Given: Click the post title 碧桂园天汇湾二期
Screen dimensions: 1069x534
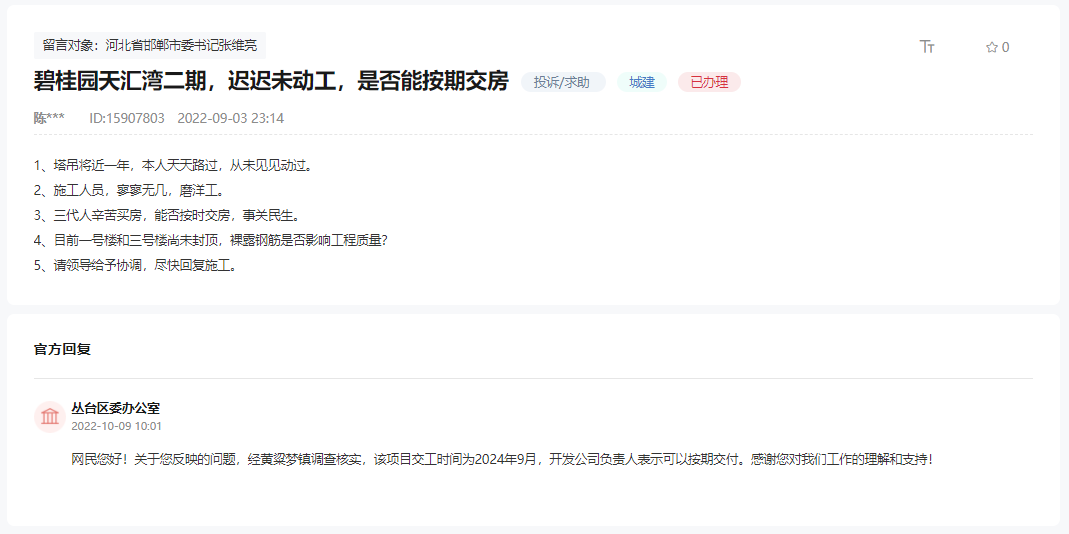Looking at the screenshot, I should 271,82.
